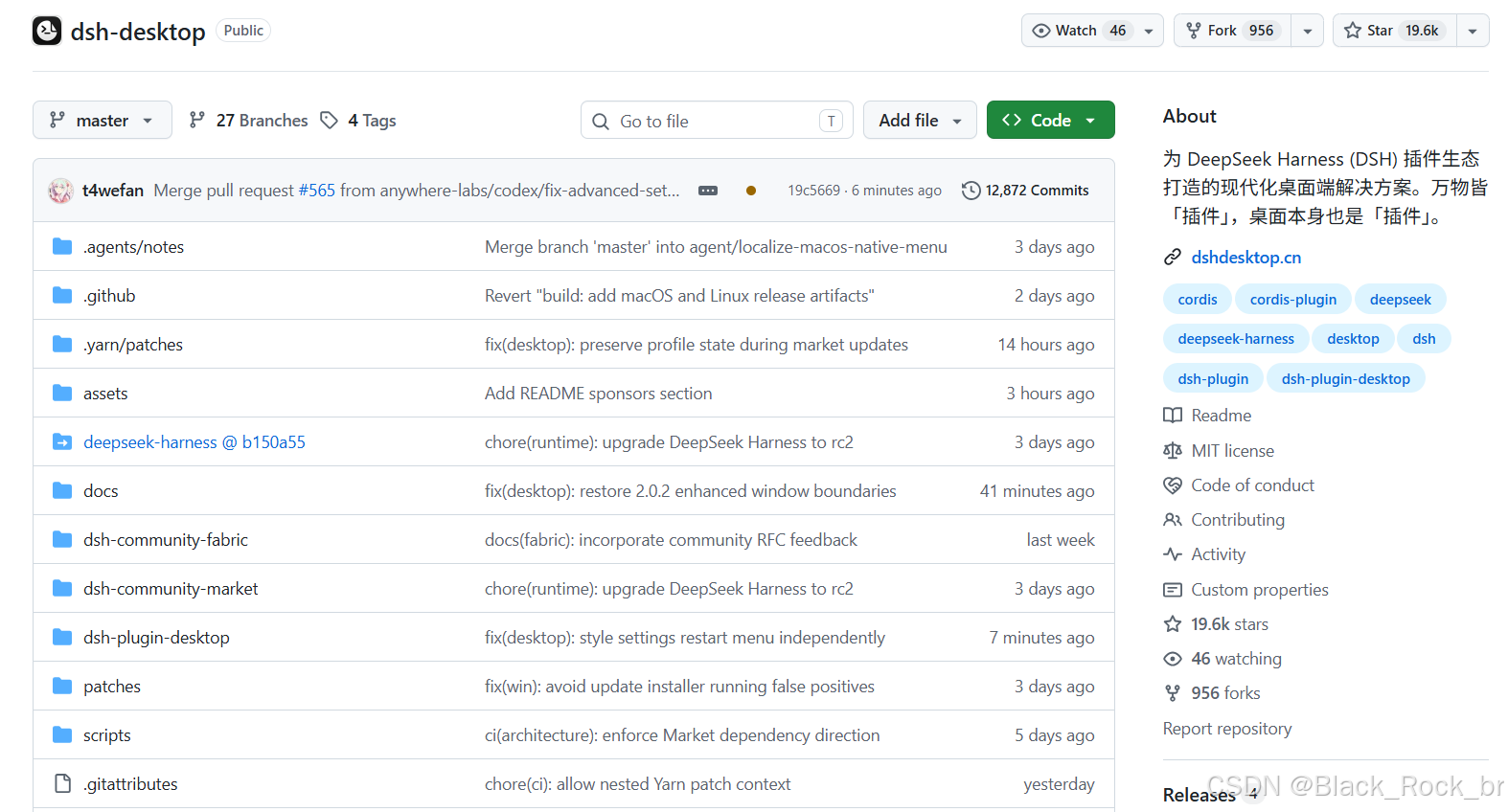Open the Add file dropdown

click(x=920, y=120)
